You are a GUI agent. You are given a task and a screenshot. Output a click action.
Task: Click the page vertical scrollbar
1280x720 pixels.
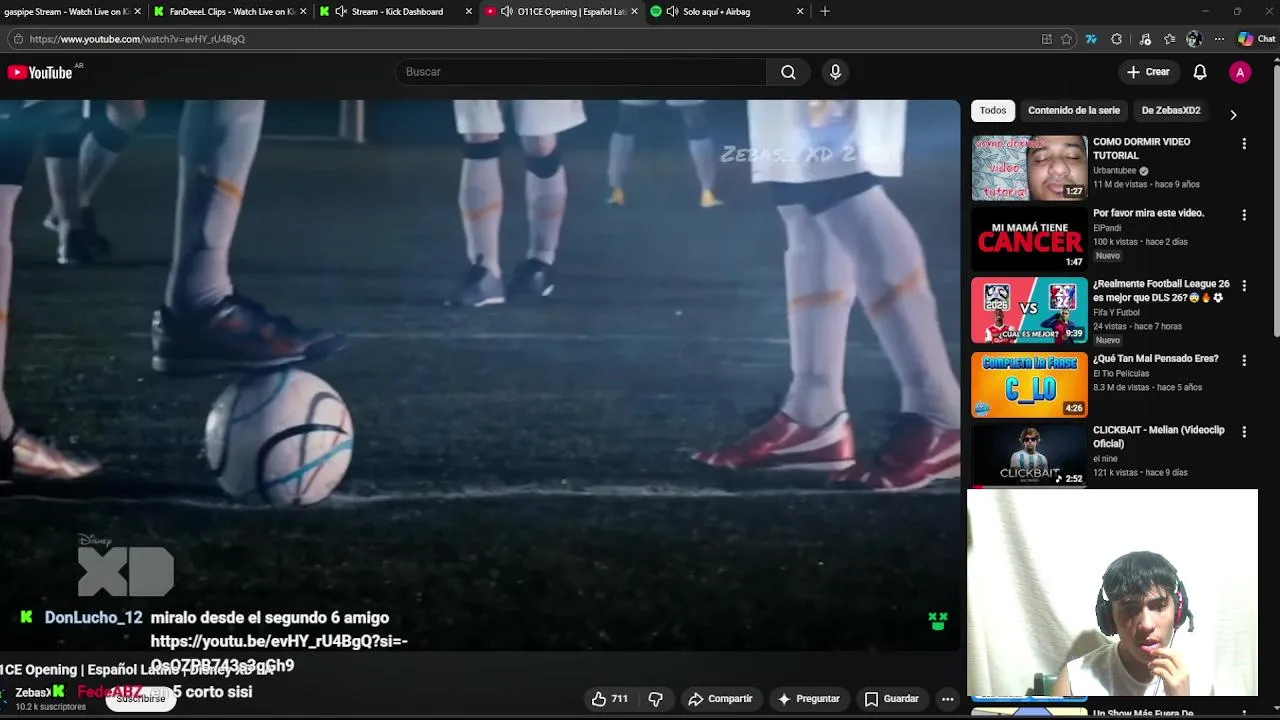point(1275,200)
